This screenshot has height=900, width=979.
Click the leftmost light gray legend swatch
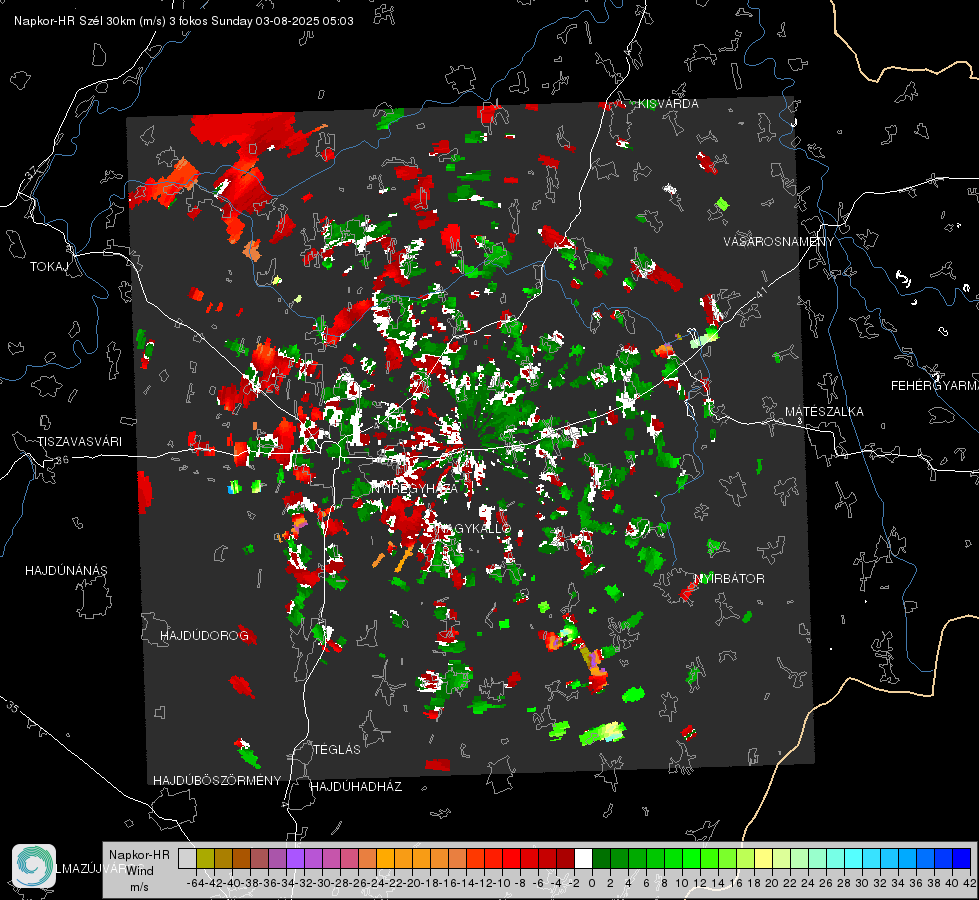click(x=187, y=858)
